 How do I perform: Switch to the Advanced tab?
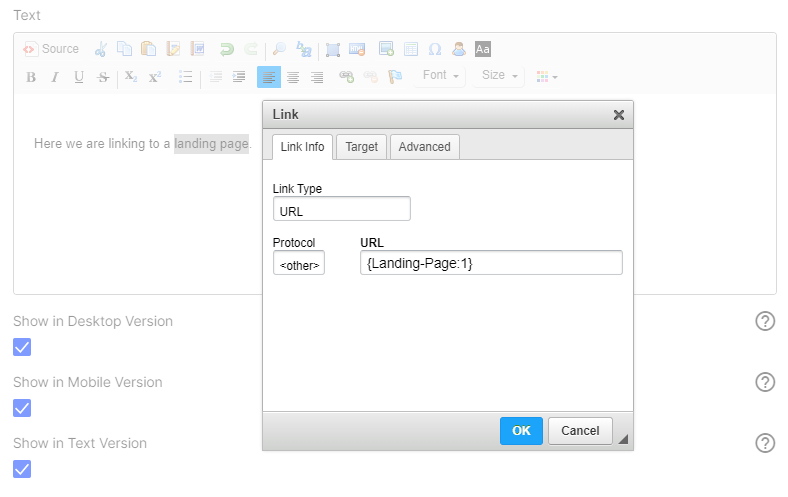tap(425, 147)
